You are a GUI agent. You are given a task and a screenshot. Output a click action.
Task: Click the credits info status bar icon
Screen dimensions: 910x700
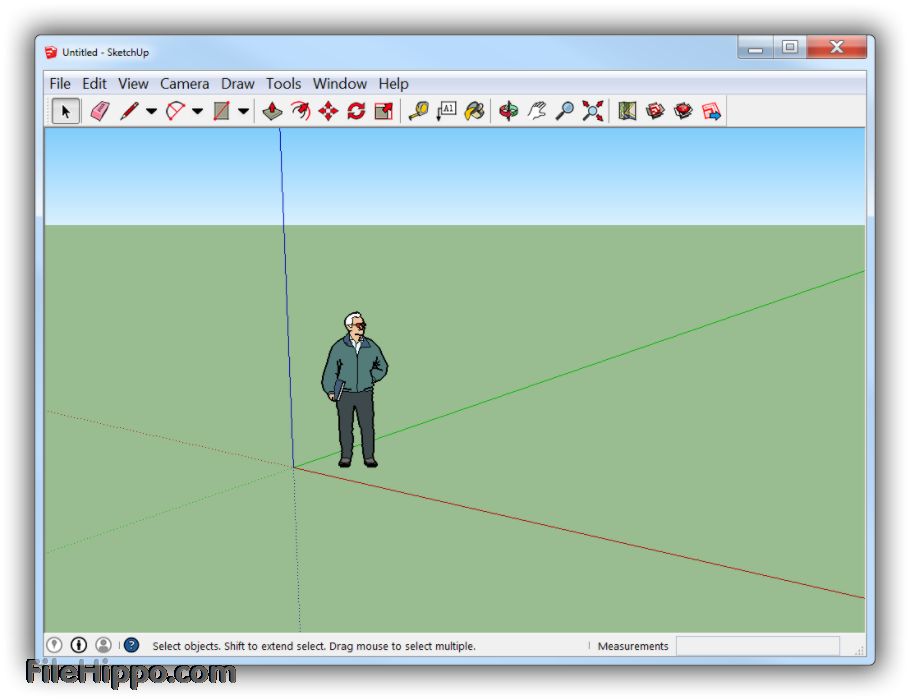[x=79, y=645]
